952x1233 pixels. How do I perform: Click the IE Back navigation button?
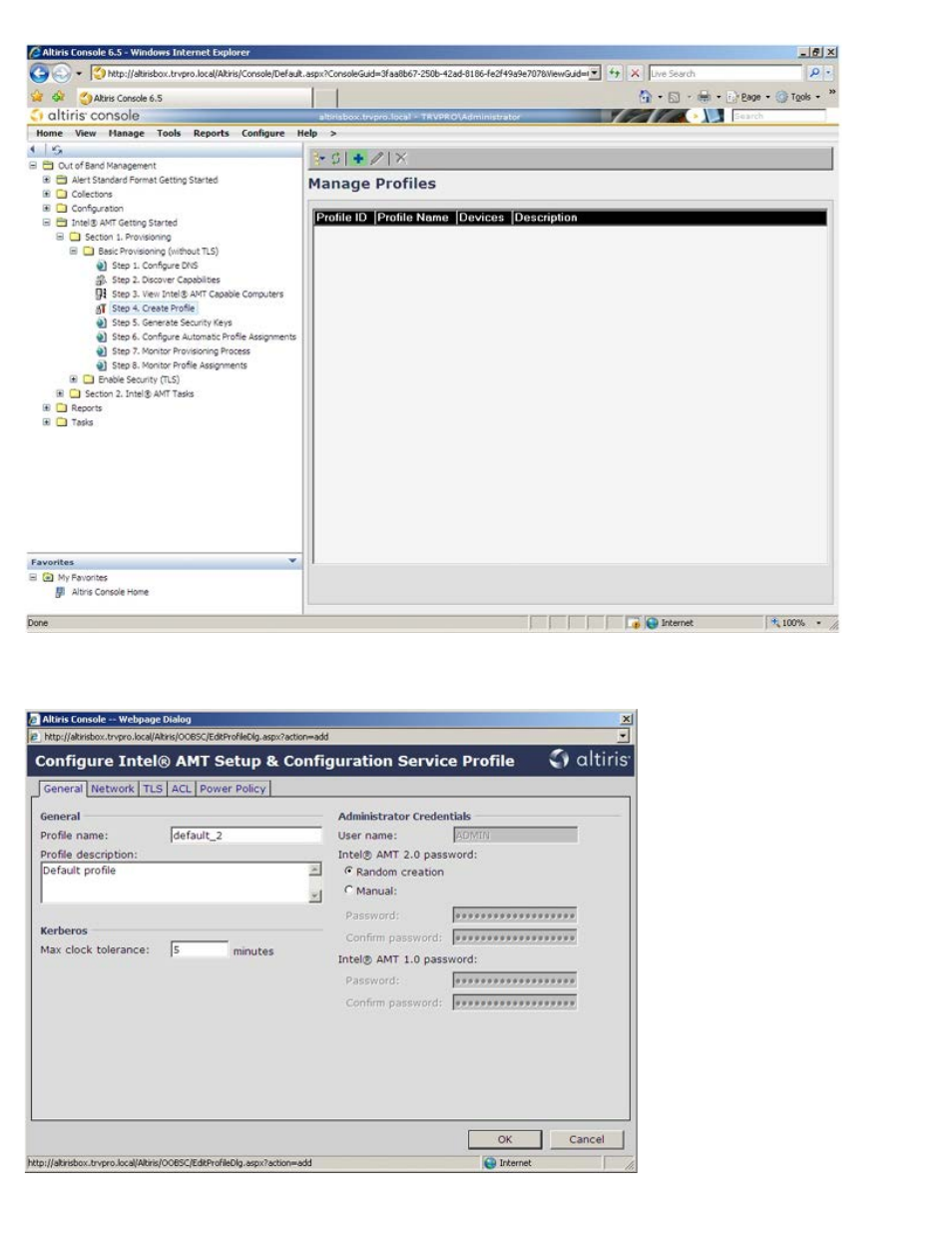39,73
